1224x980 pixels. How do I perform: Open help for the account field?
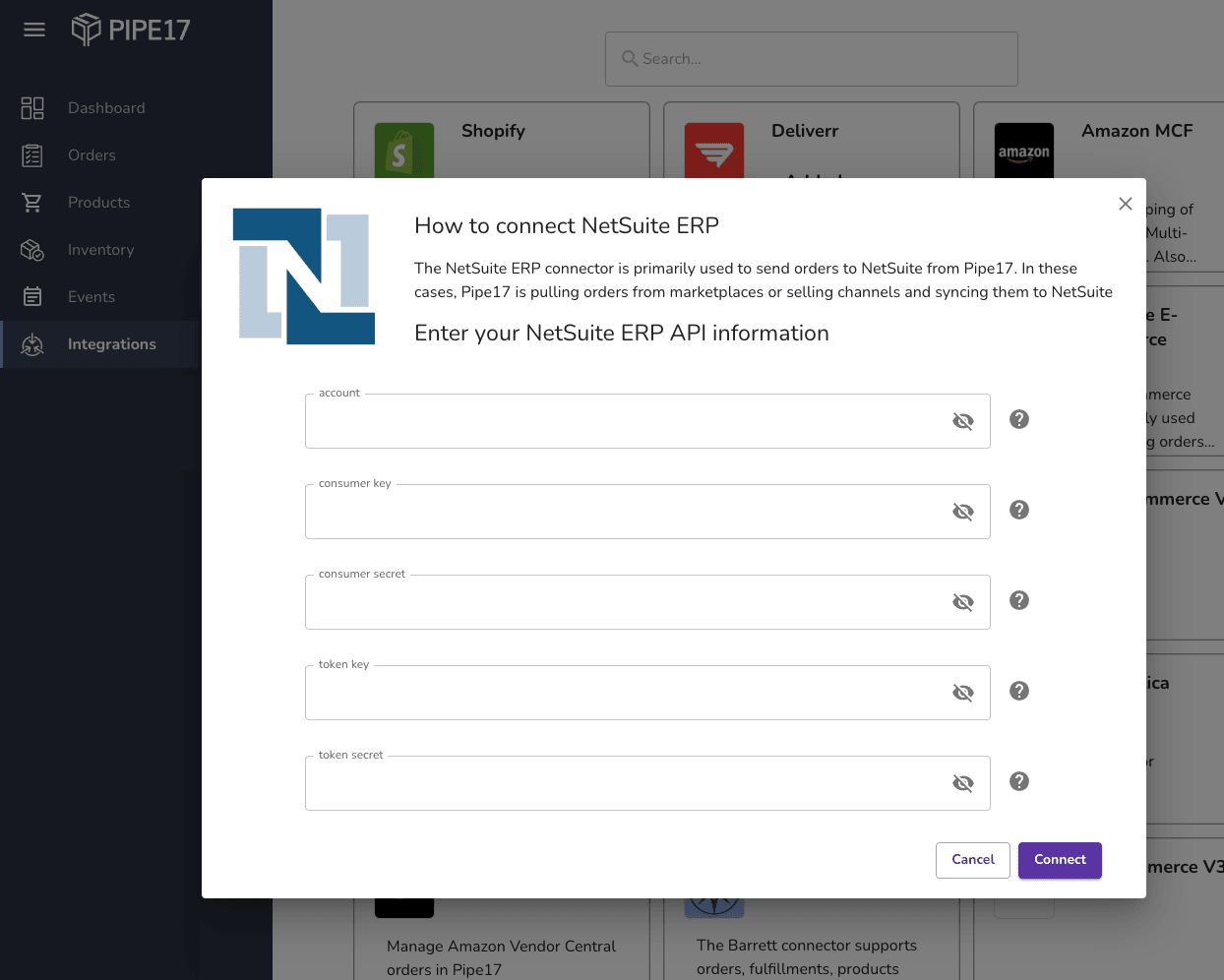point(1019,419)
